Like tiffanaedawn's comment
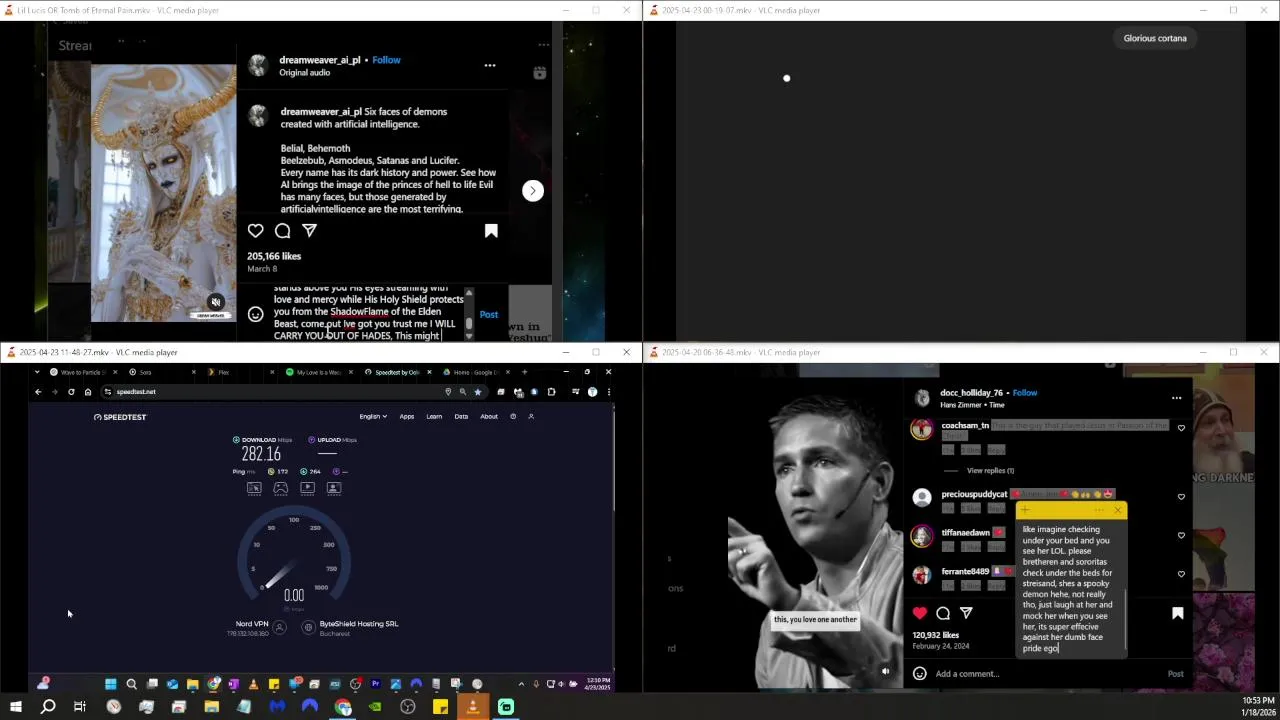Image resolution: width=1280 pixels, height=720 pixels. click(1181, 535)
